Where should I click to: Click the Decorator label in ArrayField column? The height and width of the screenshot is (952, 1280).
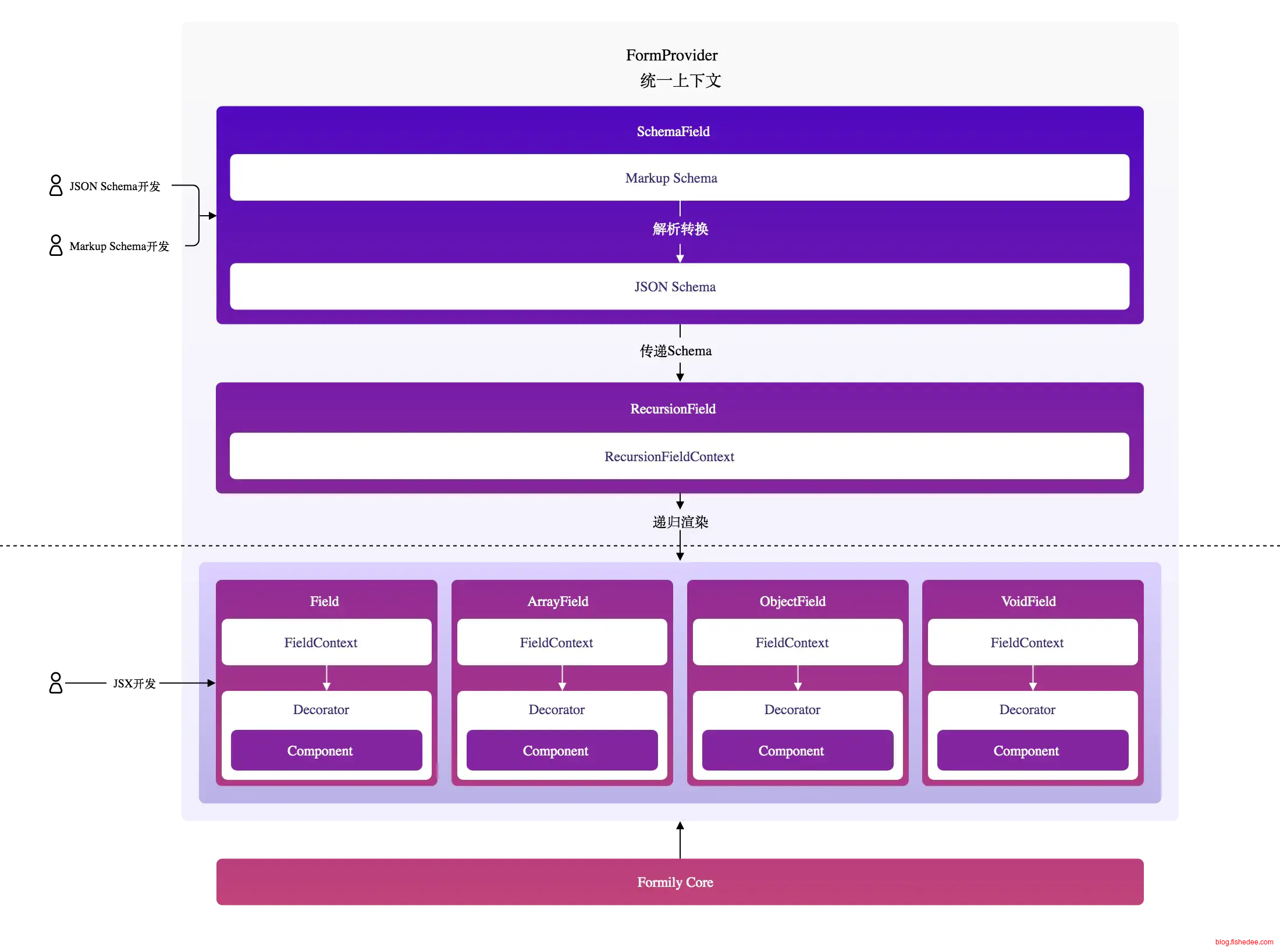pos(557,709)
